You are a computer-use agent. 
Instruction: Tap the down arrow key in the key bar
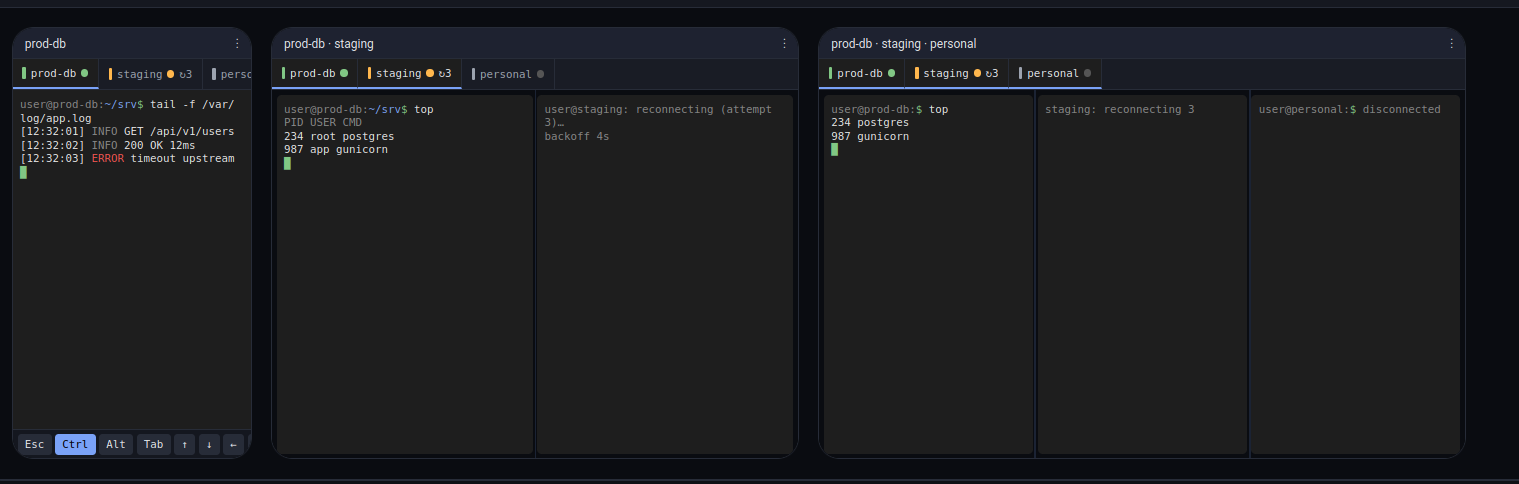209,444
